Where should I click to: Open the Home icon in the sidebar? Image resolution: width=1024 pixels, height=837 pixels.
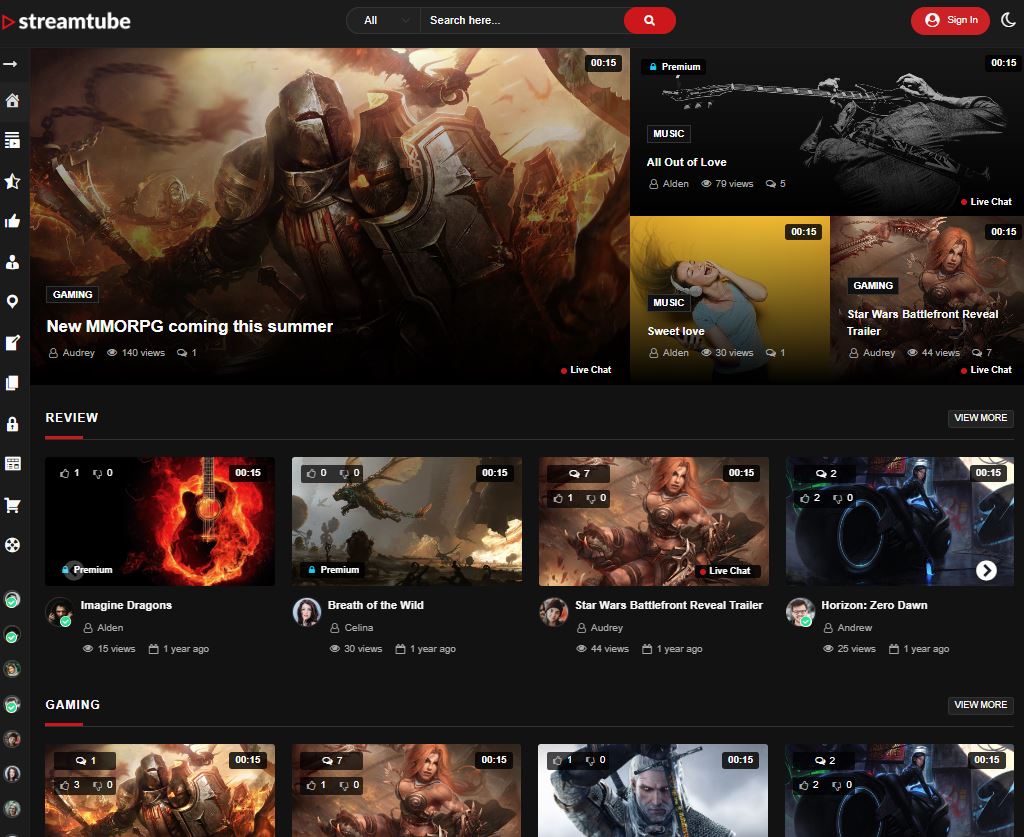coord(12,101)
